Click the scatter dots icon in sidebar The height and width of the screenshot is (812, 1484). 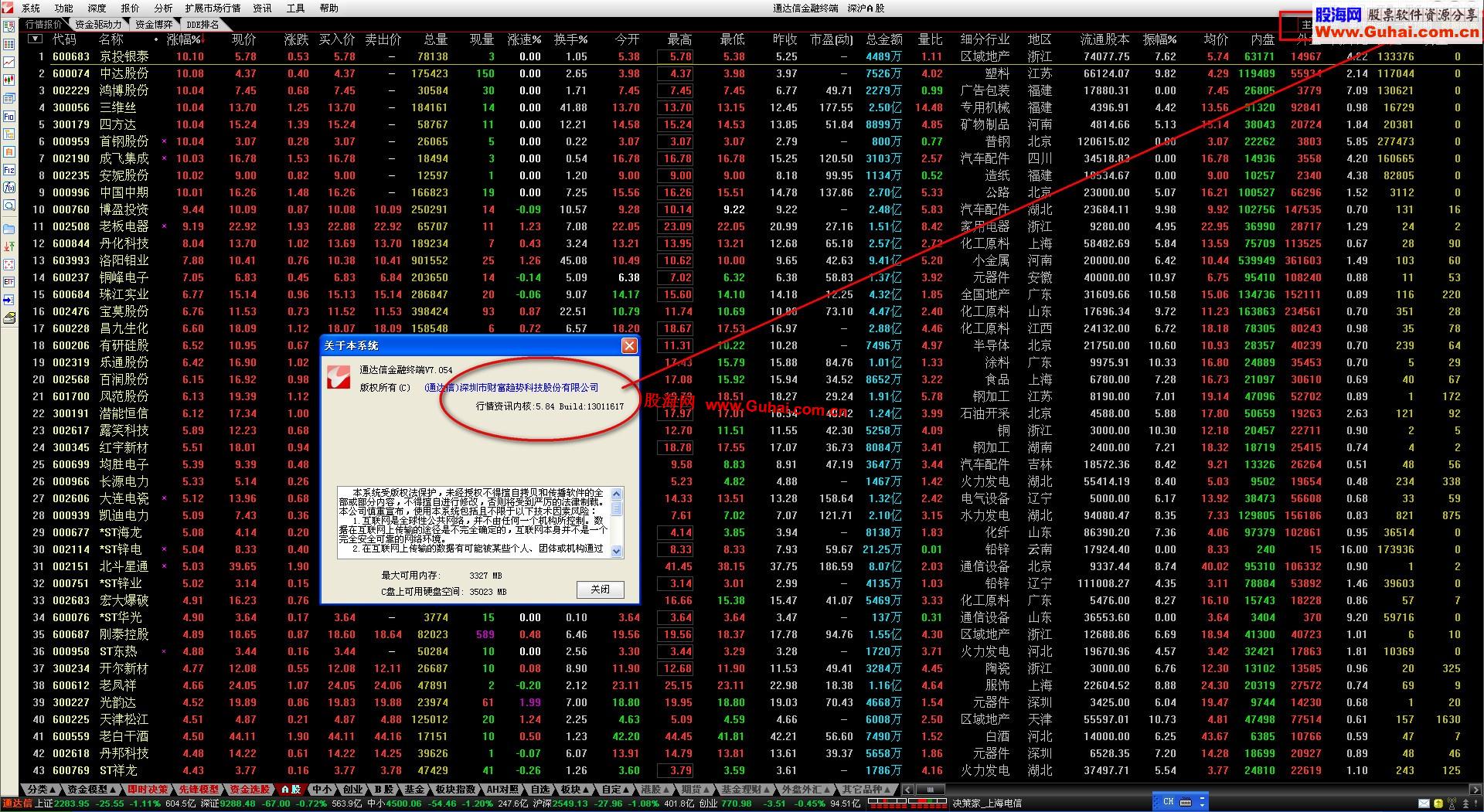(9, 264)
